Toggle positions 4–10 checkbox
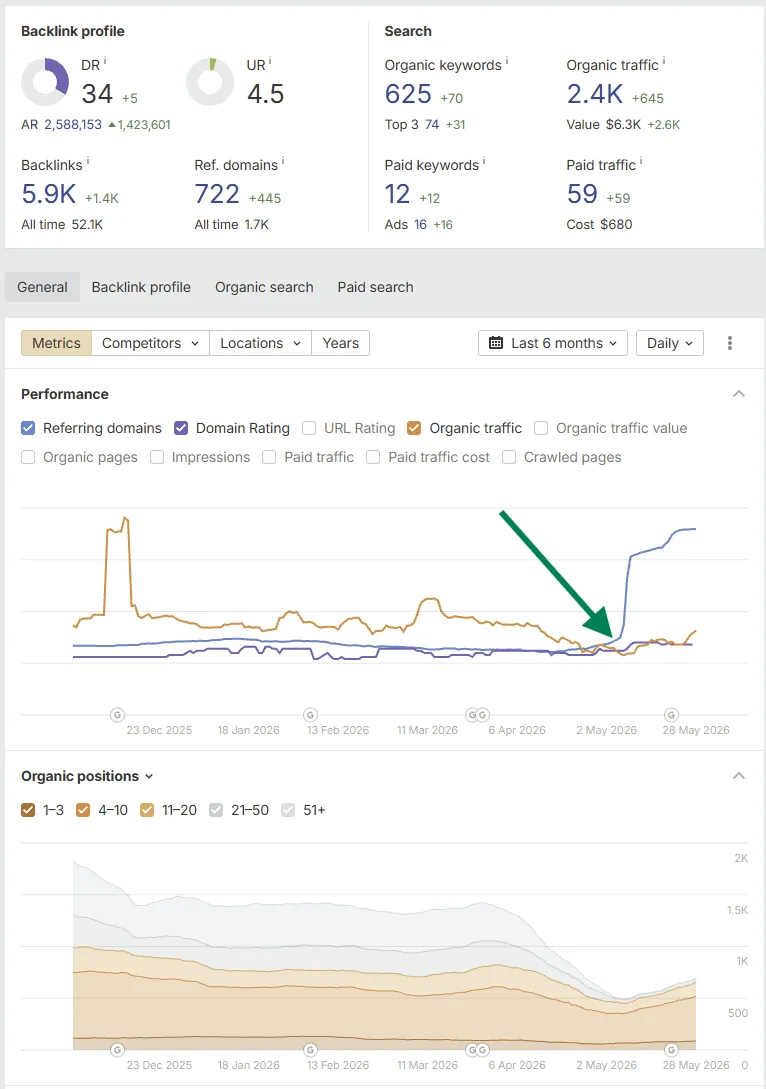The width and height of the screenshot is (766, 1089). click(x=83, y=810)
